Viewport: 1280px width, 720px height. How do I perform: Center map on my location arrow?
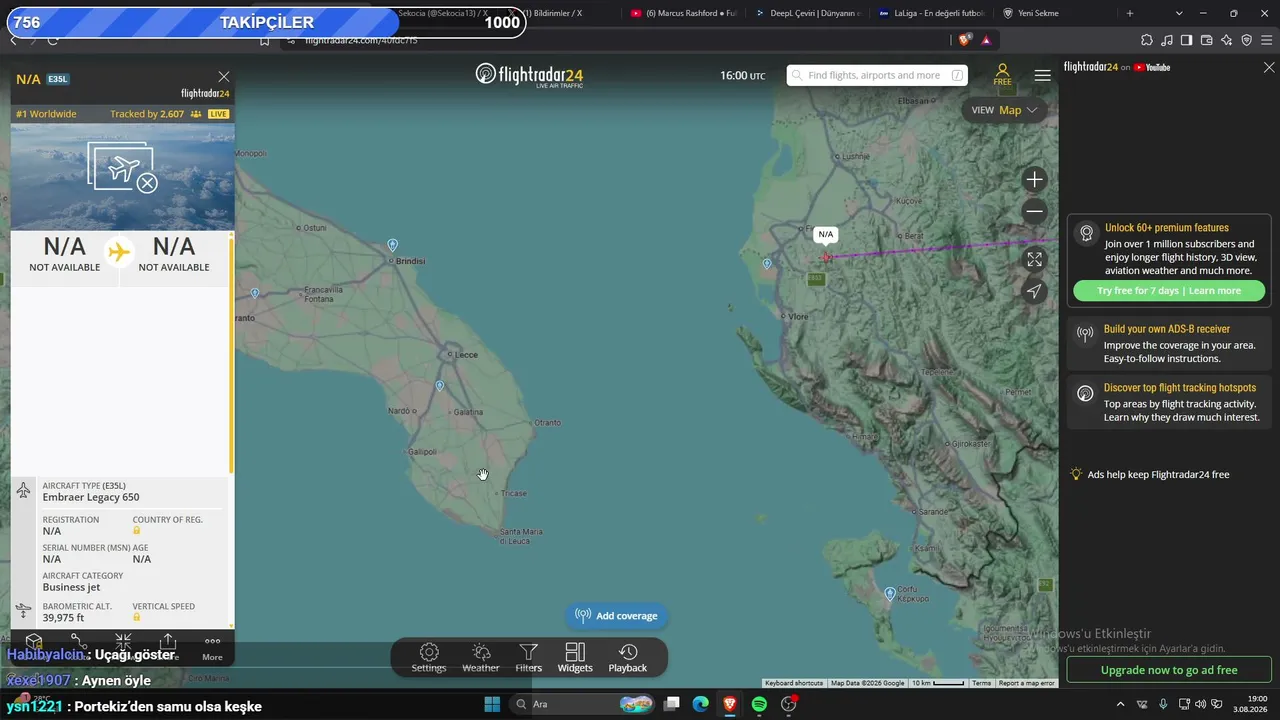click(x=1034, y=291)
